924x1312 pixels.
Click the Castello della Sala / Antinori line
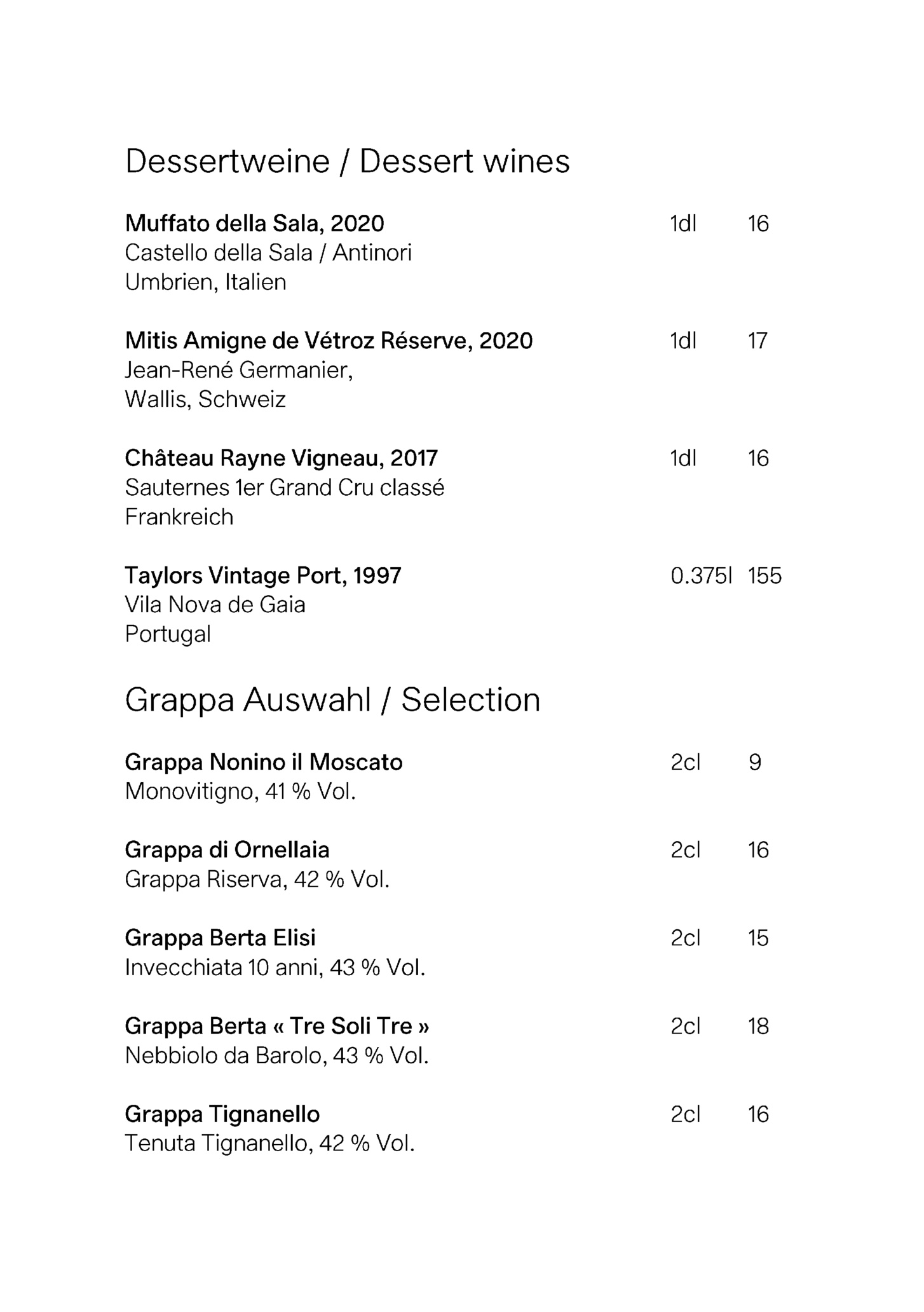click(268, 253)
